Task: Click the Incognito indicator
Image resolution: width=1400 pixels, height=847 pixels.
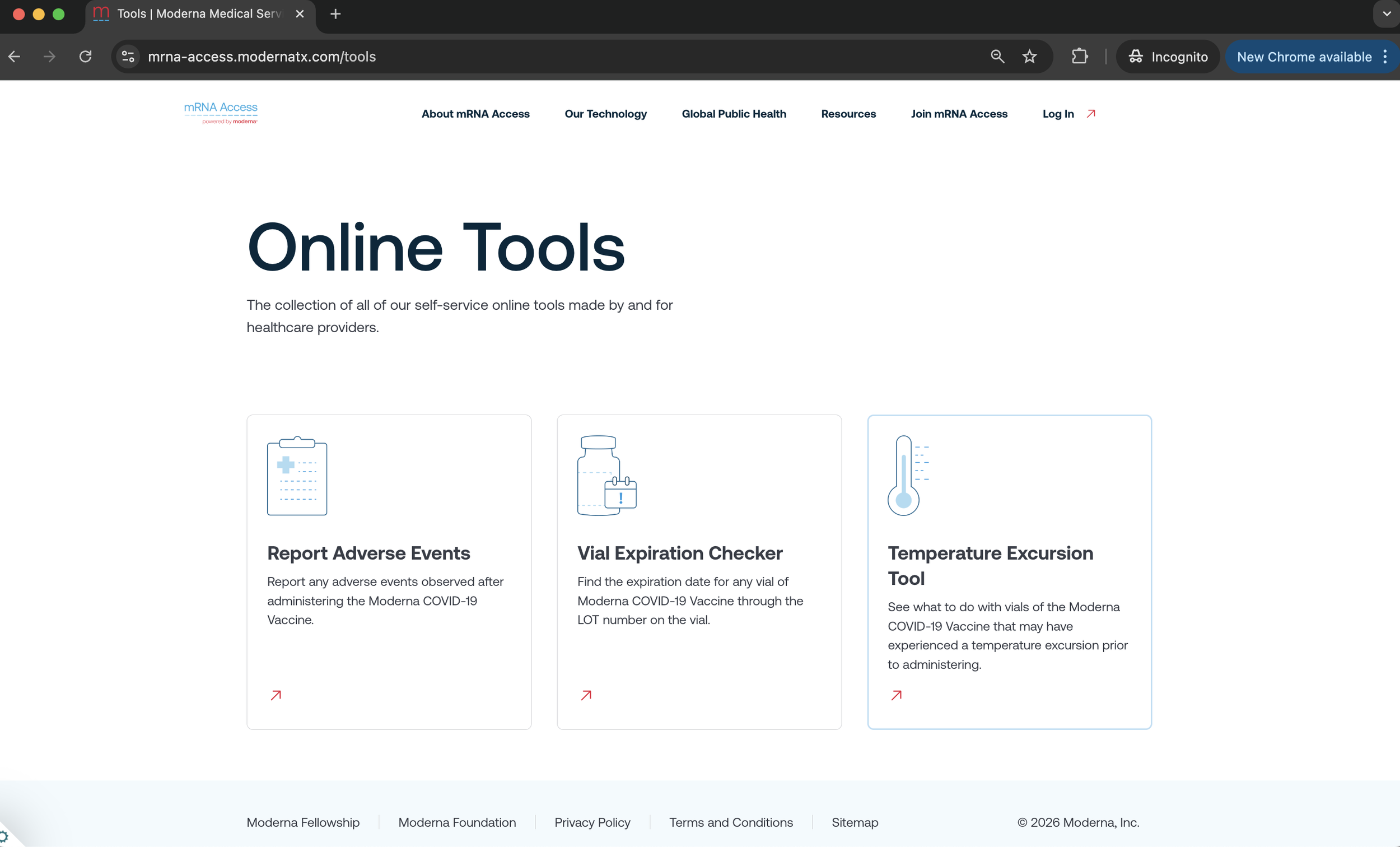Action: point(1168,56)
